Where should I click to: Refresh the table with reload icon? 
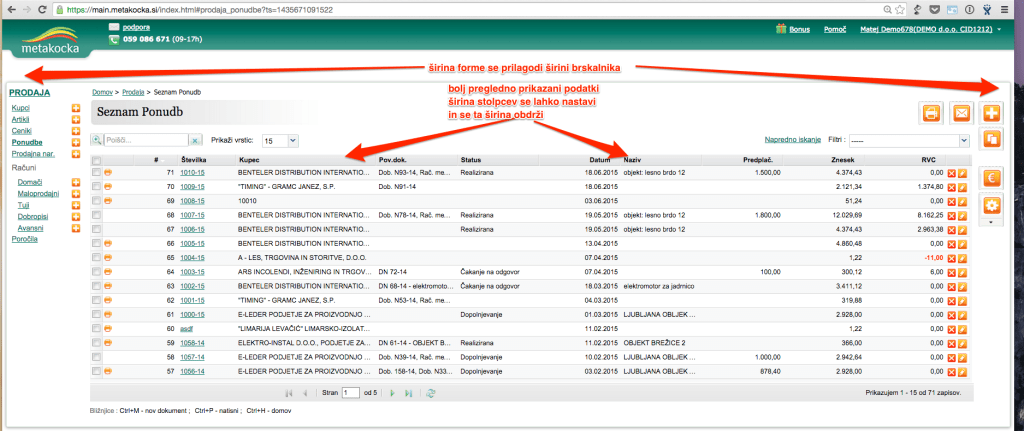coord(430,393)
